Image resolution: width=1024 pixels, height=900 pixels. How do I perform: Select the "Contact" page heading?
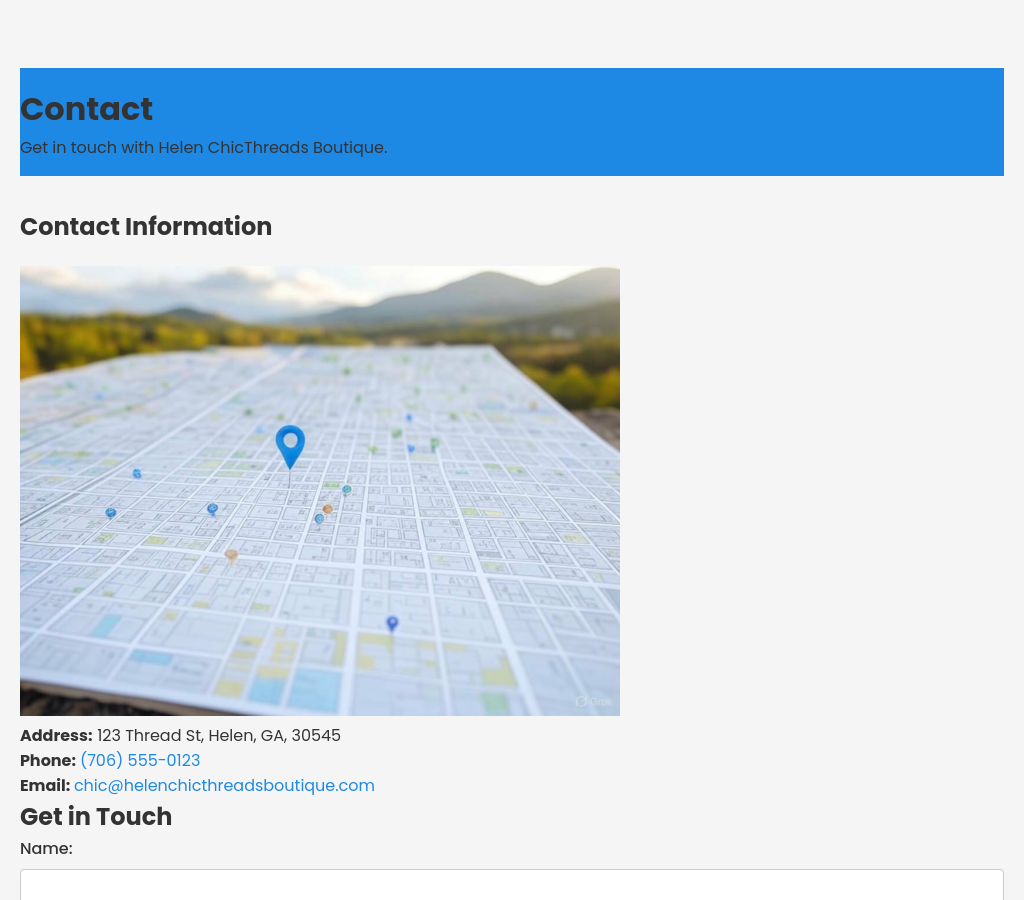[86, 109]
